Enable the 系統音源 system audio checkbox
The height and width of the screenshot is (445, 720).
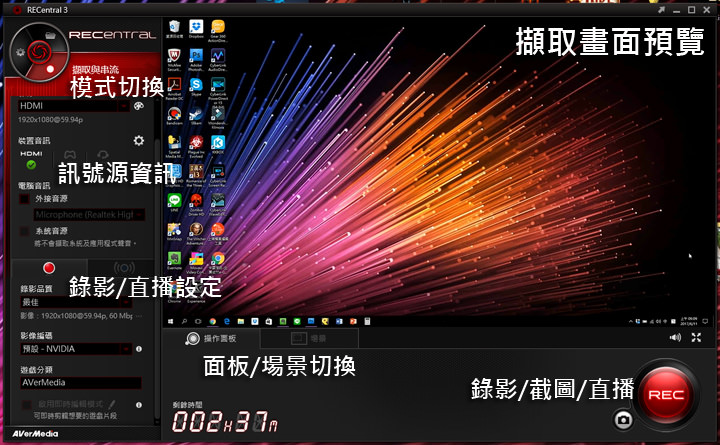pyautogui.click(x=24, y=231)
